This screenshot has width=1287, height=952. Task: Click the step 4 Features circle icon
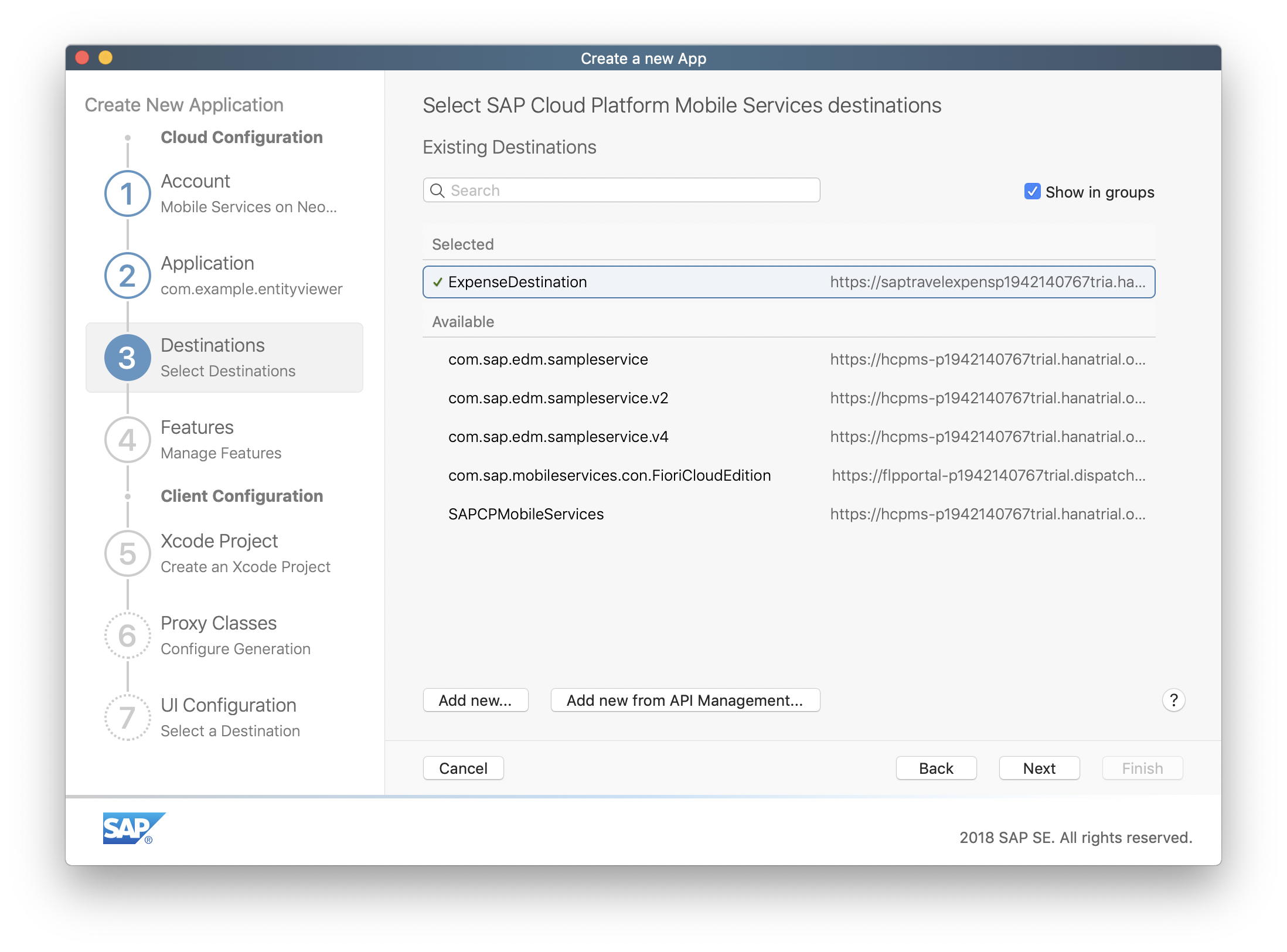(127, 440)
